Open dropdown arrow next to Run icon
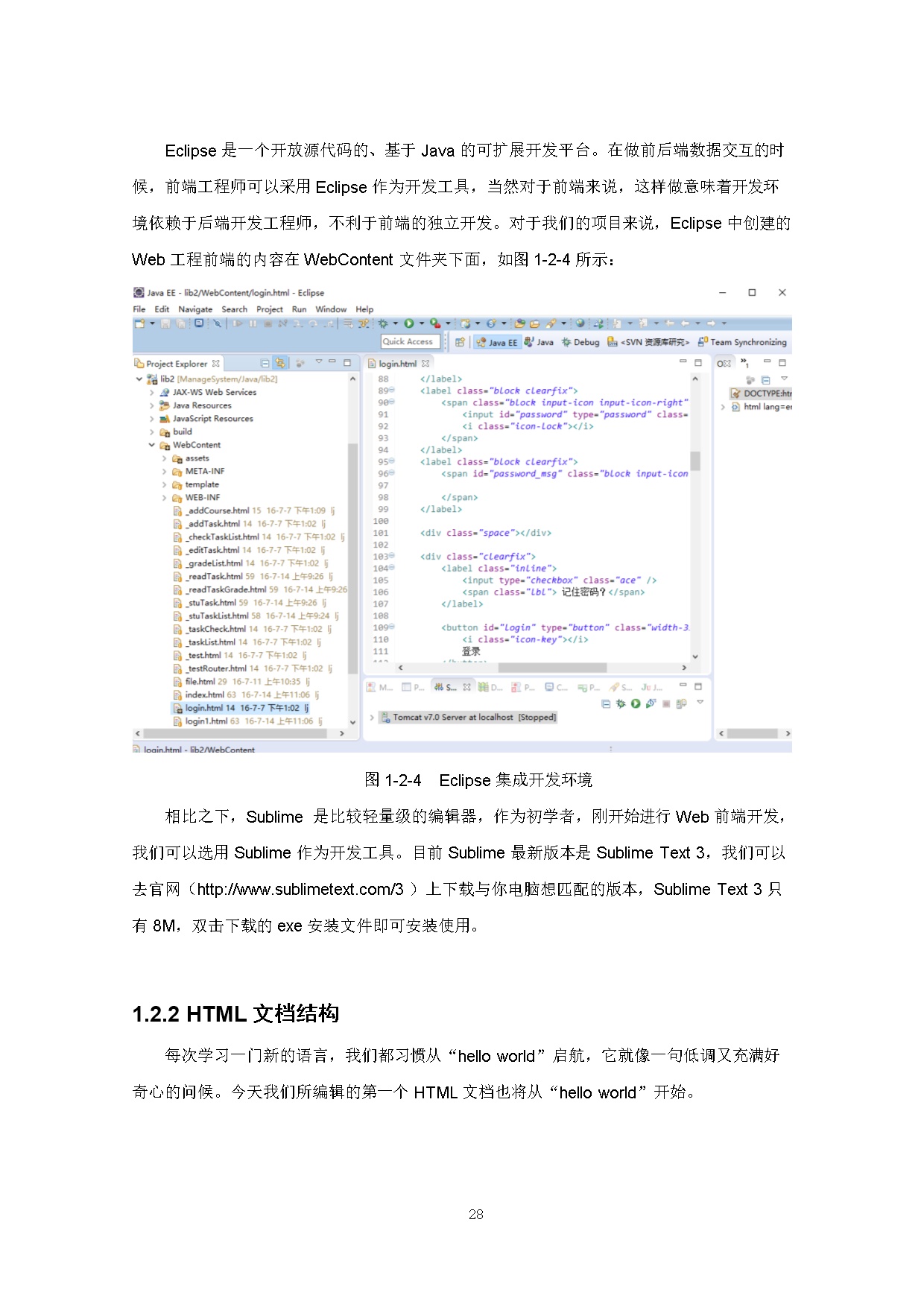 422,323
